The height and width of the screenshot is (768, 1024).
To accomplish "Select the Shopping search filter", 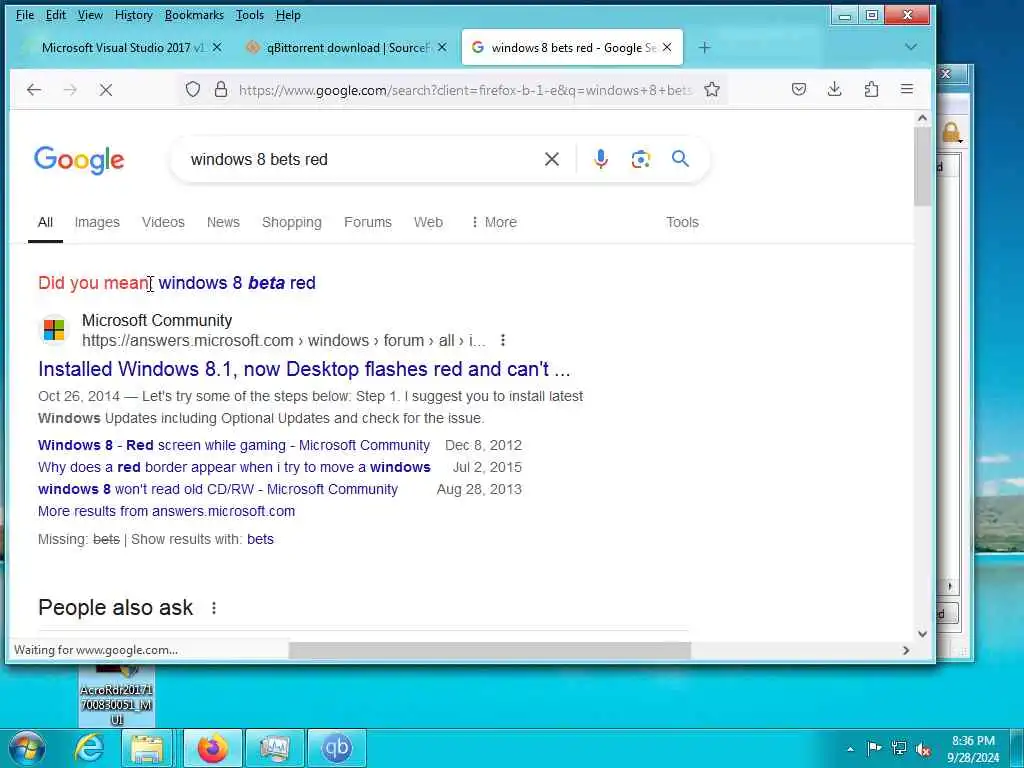I will click(x=291, y=222).
